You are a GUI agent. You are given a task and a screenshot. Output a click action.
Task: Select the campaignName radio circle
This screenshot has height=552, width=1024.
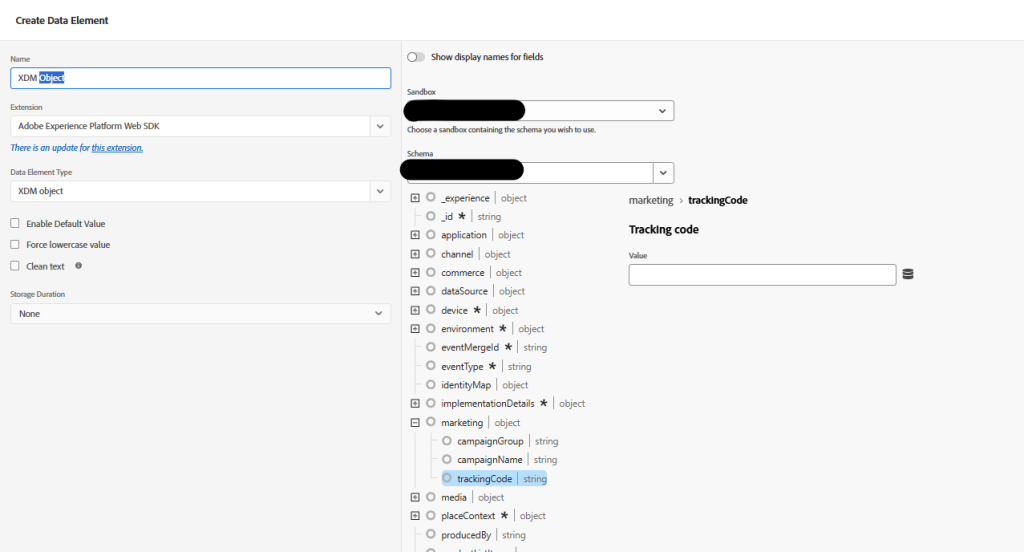coord(447,459)
